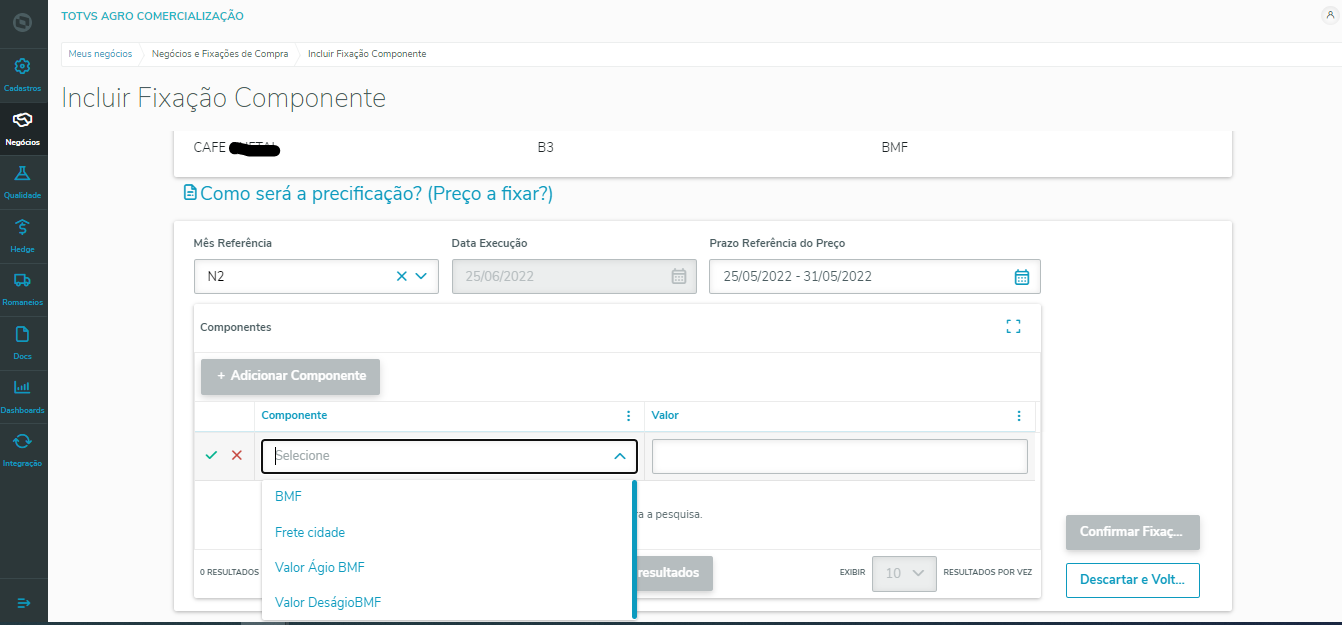Click the TOTVS logo icon

(23, 21)
